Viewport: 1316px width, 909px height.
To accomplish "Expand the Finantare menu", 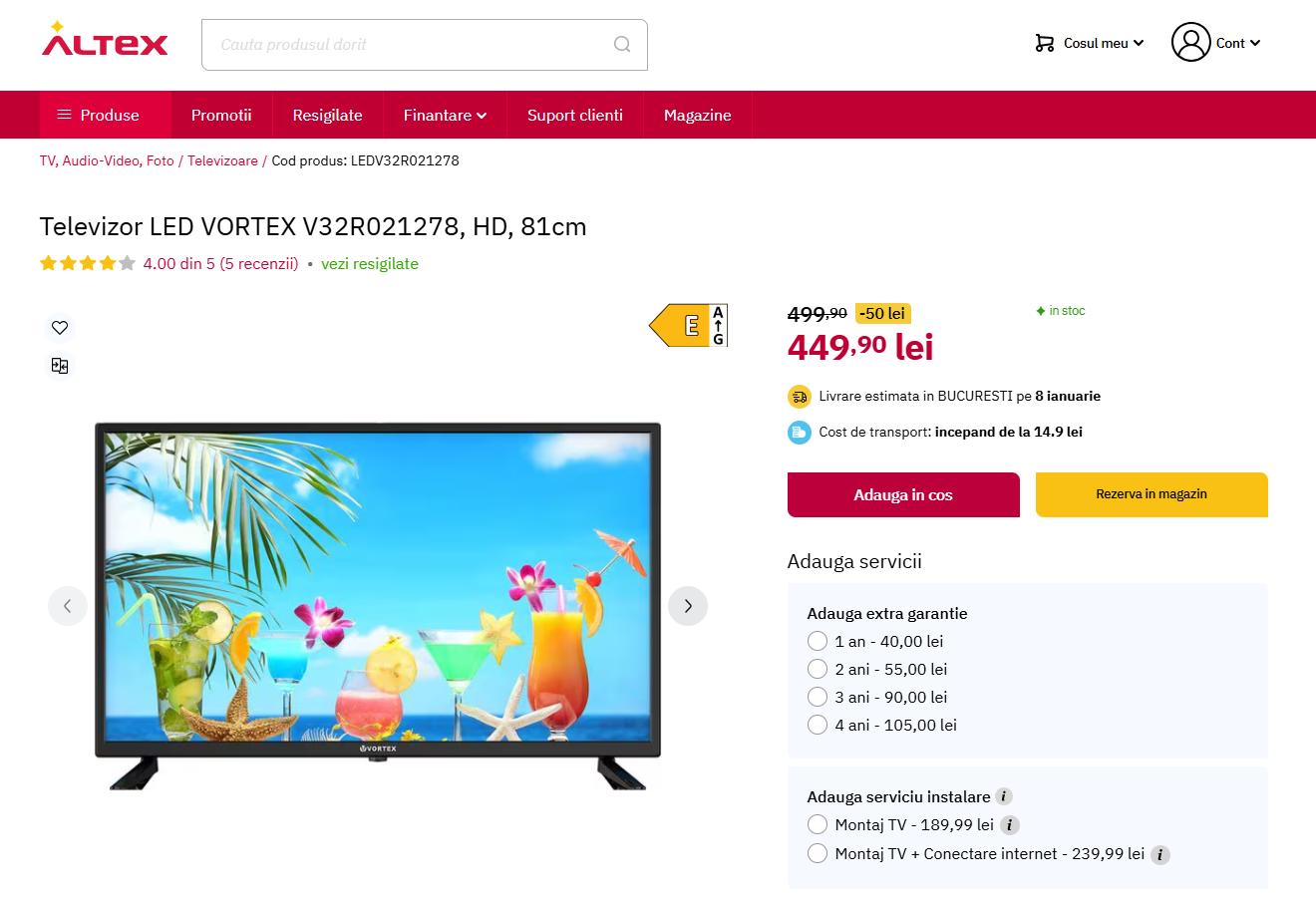I will point(445,115).
